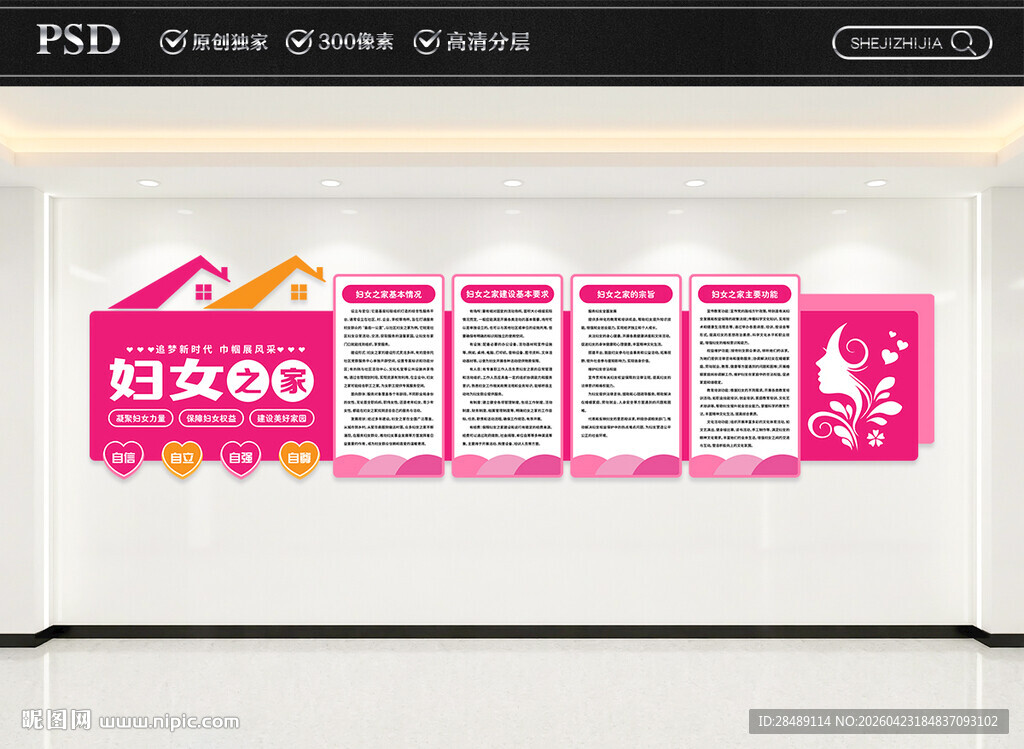Click the orange house's window icon
Screen dimensions: 1024x749
pyautogui.click(x=298, y=292)
